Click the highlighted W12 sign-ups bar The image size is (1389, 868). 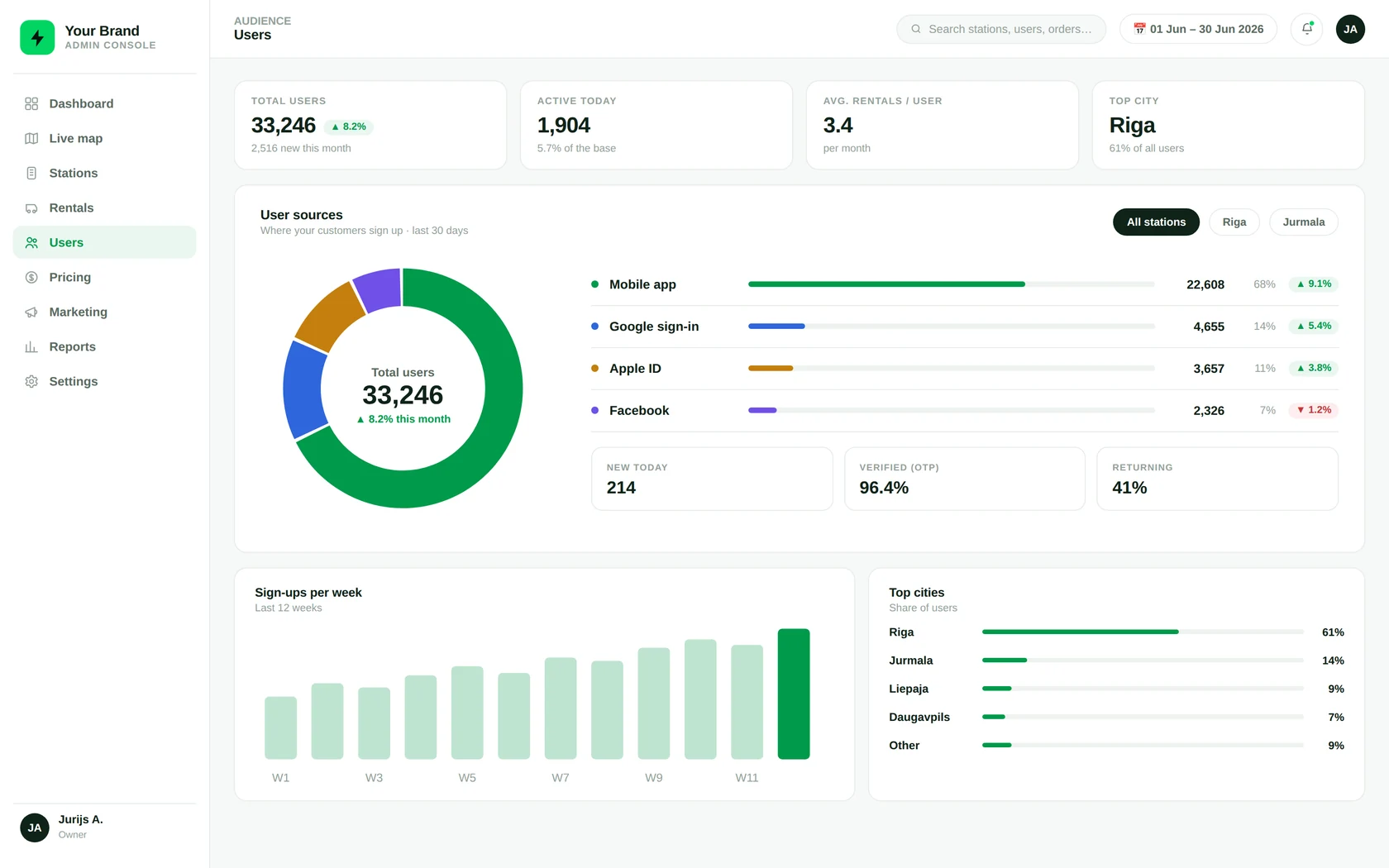(794, 694)
